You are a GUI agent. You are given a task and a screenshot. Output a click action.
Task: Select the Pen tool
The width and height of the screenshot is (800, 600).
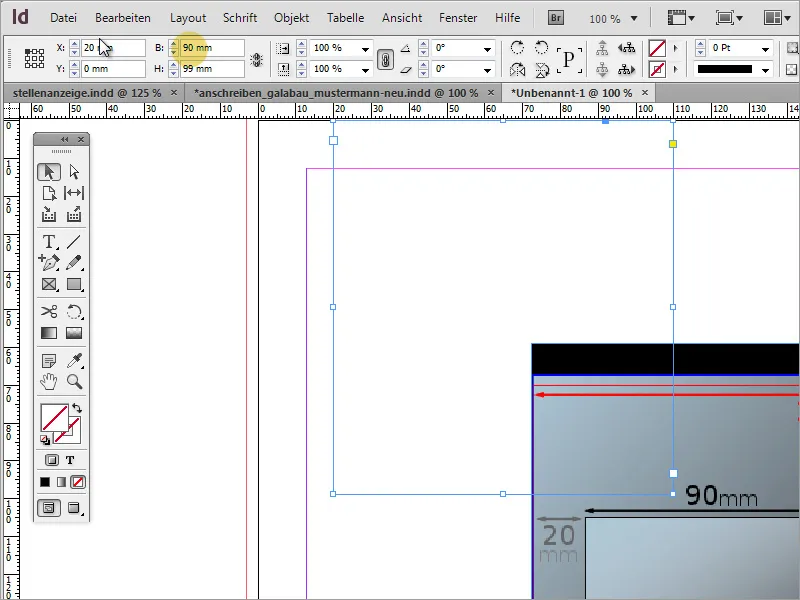coord(49,263)
